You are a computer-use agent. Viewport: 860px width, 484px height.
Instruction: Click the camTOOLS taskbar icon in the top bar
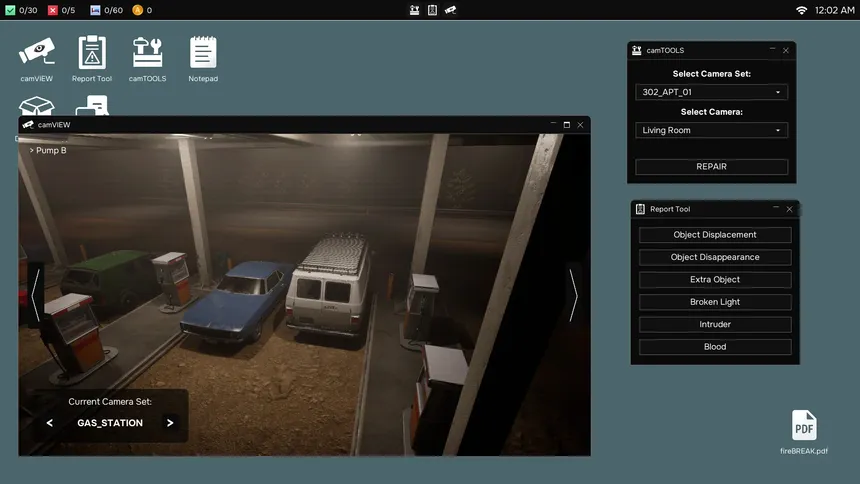(415, 10)
